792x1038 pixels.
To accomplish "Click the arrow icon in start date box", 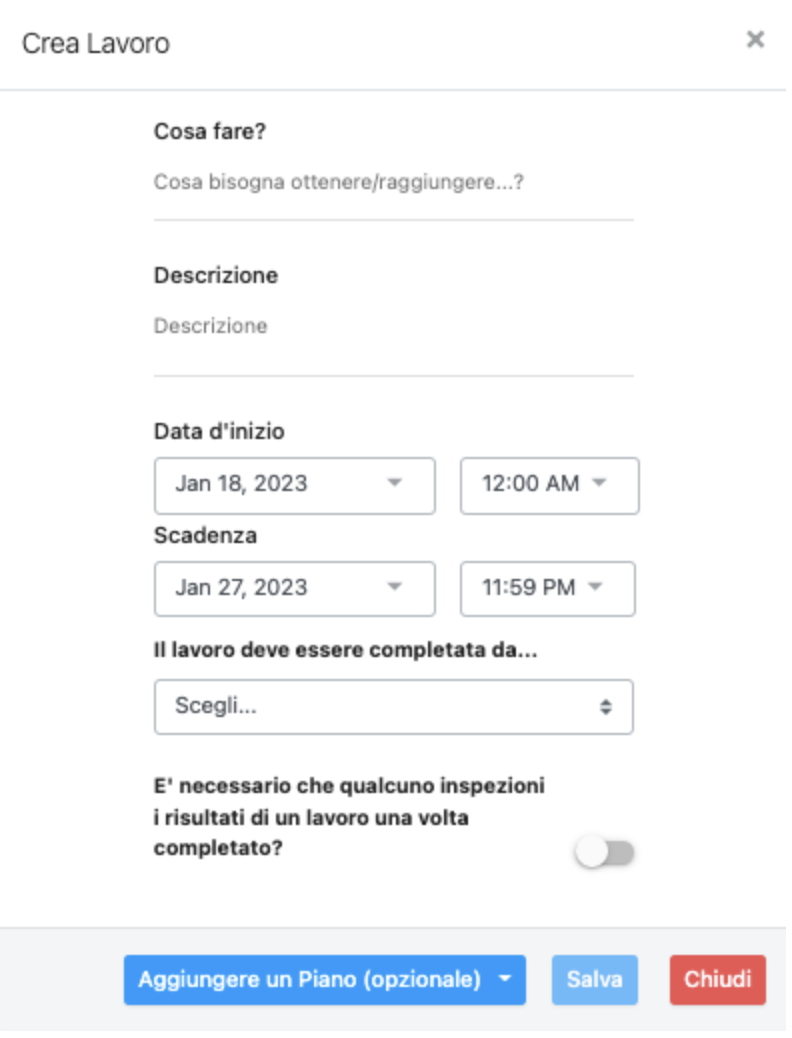I will [395, 484].
